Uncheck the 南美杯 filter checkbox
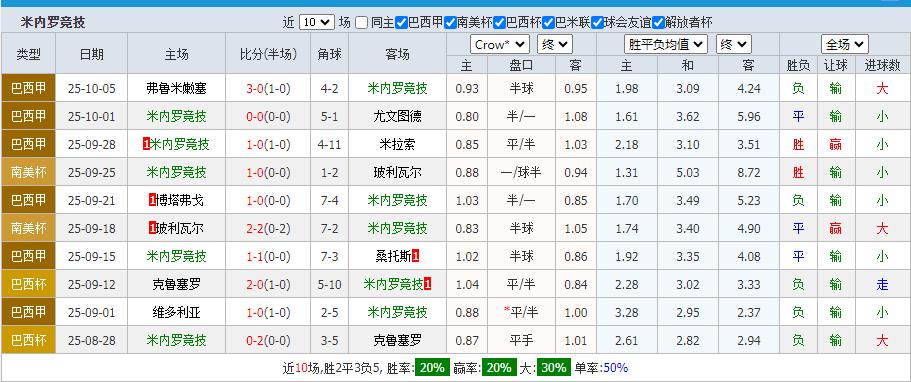This screenshot has width=911, height=382. (450, 23)
